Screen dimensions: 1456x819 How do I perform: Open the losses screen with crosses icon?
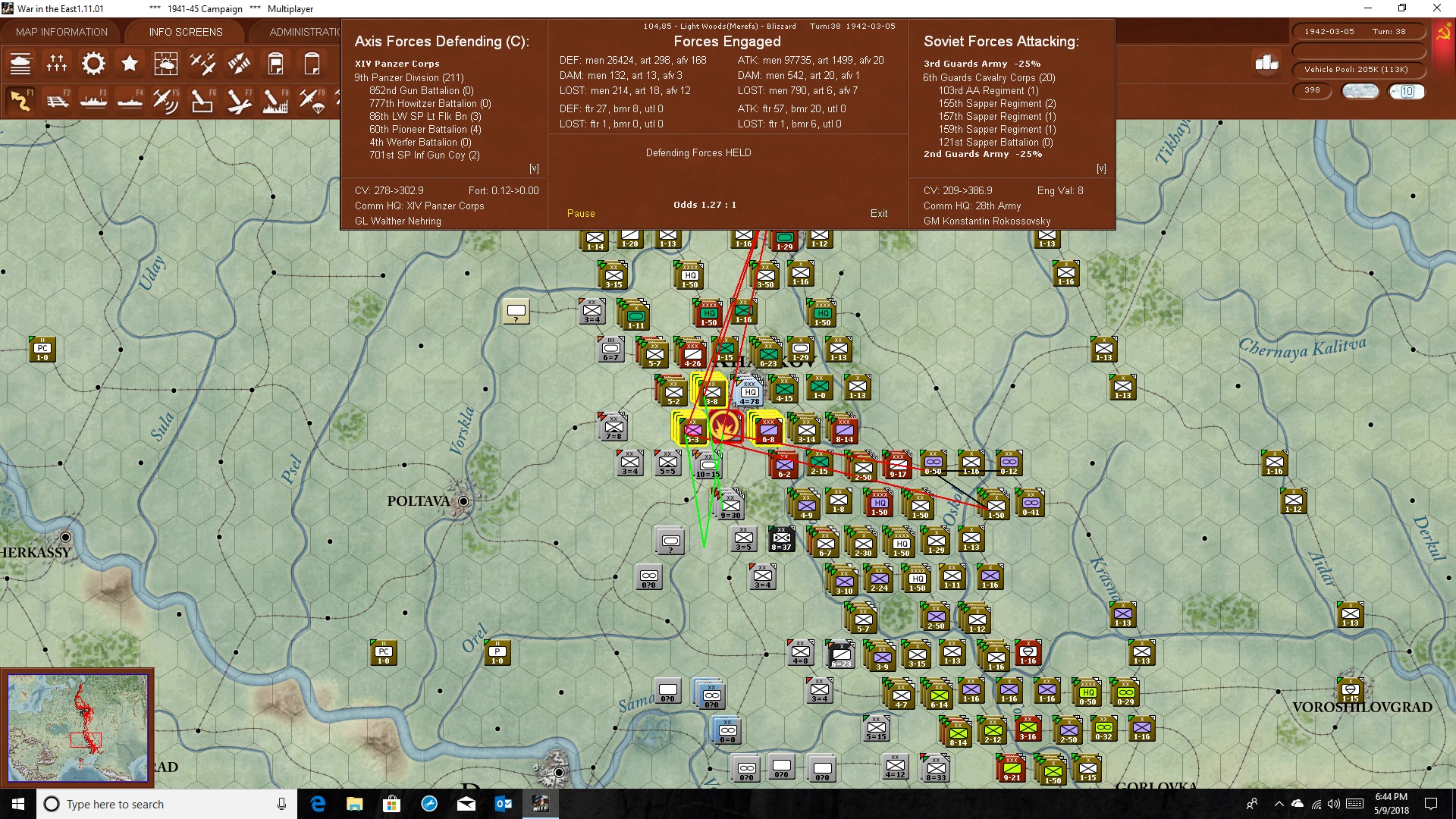[57, 64]
